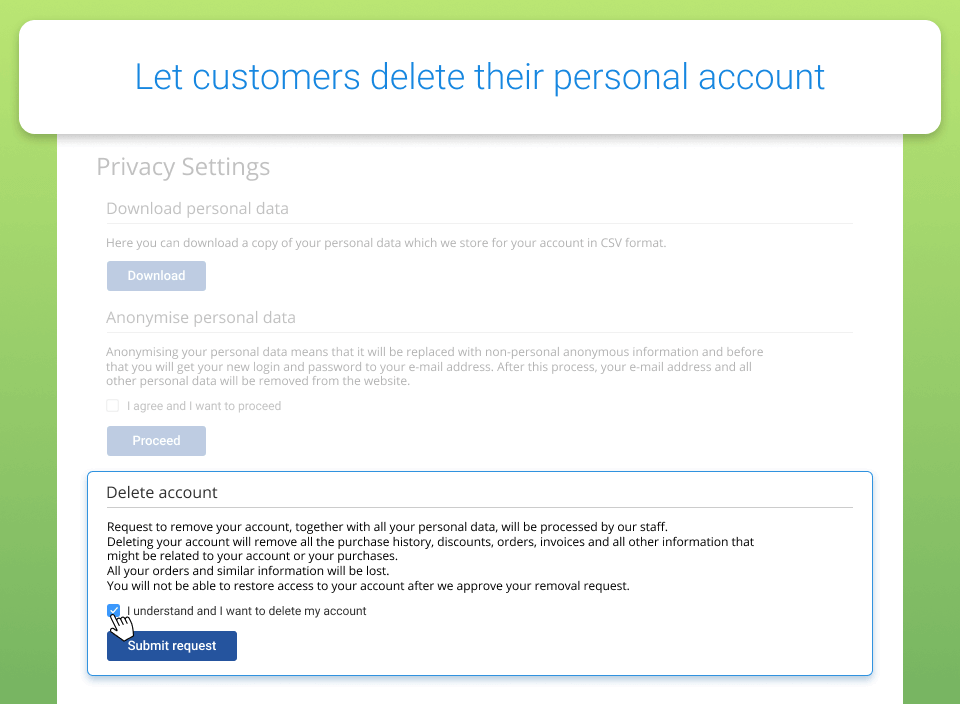The image size is (960, 704).
Task: Click the Download personal data heading
Action: coord(197,209)
